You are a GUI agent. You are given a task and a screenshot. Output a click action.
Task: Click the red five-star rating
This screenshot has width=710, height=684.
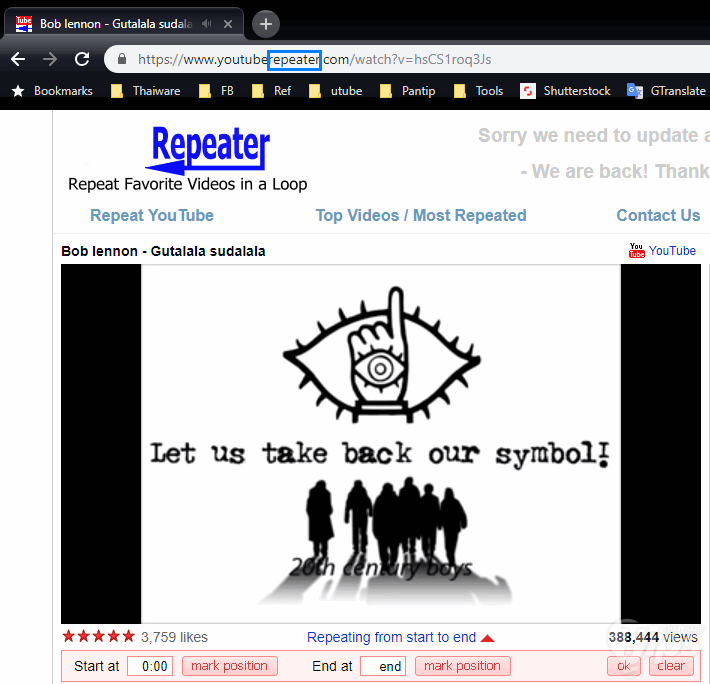coord(99,636)
